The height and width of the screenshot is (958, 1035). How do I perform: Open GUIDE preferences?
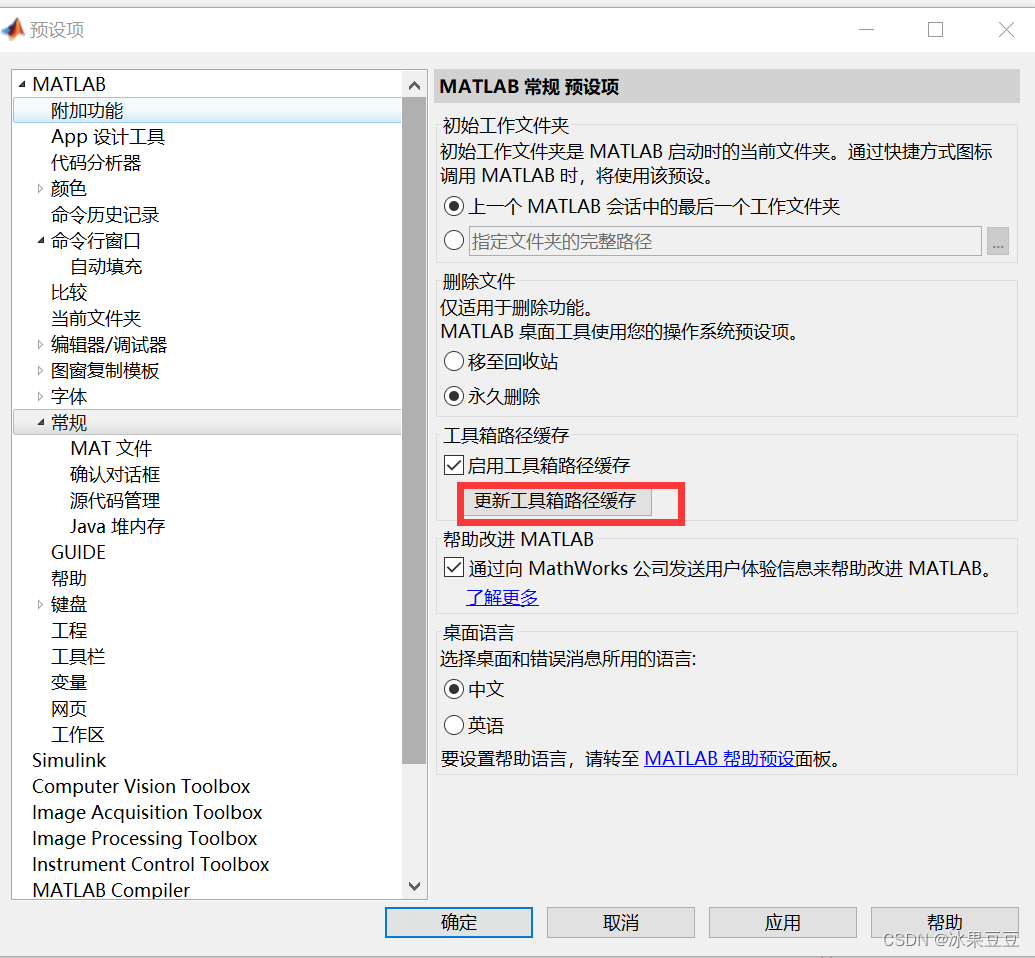78,552
